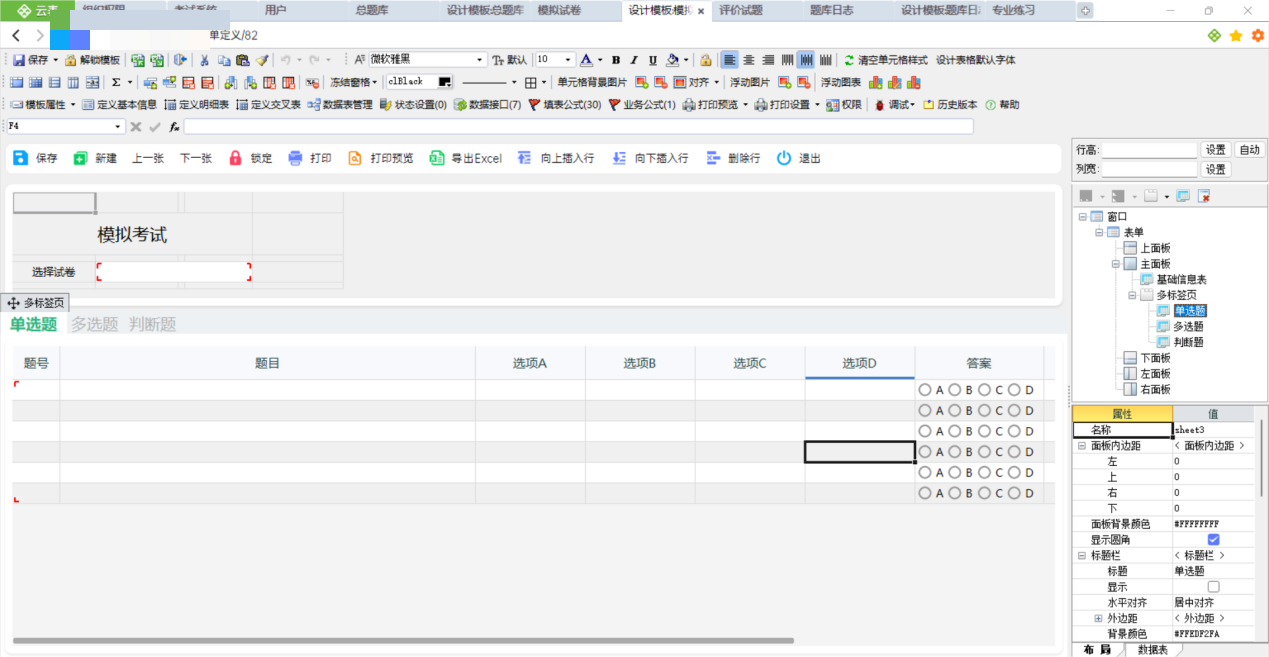Viewport: 1269px width, 657px height.
Task: Click the cut scissors icon
Action: click(x=205, y=60)
